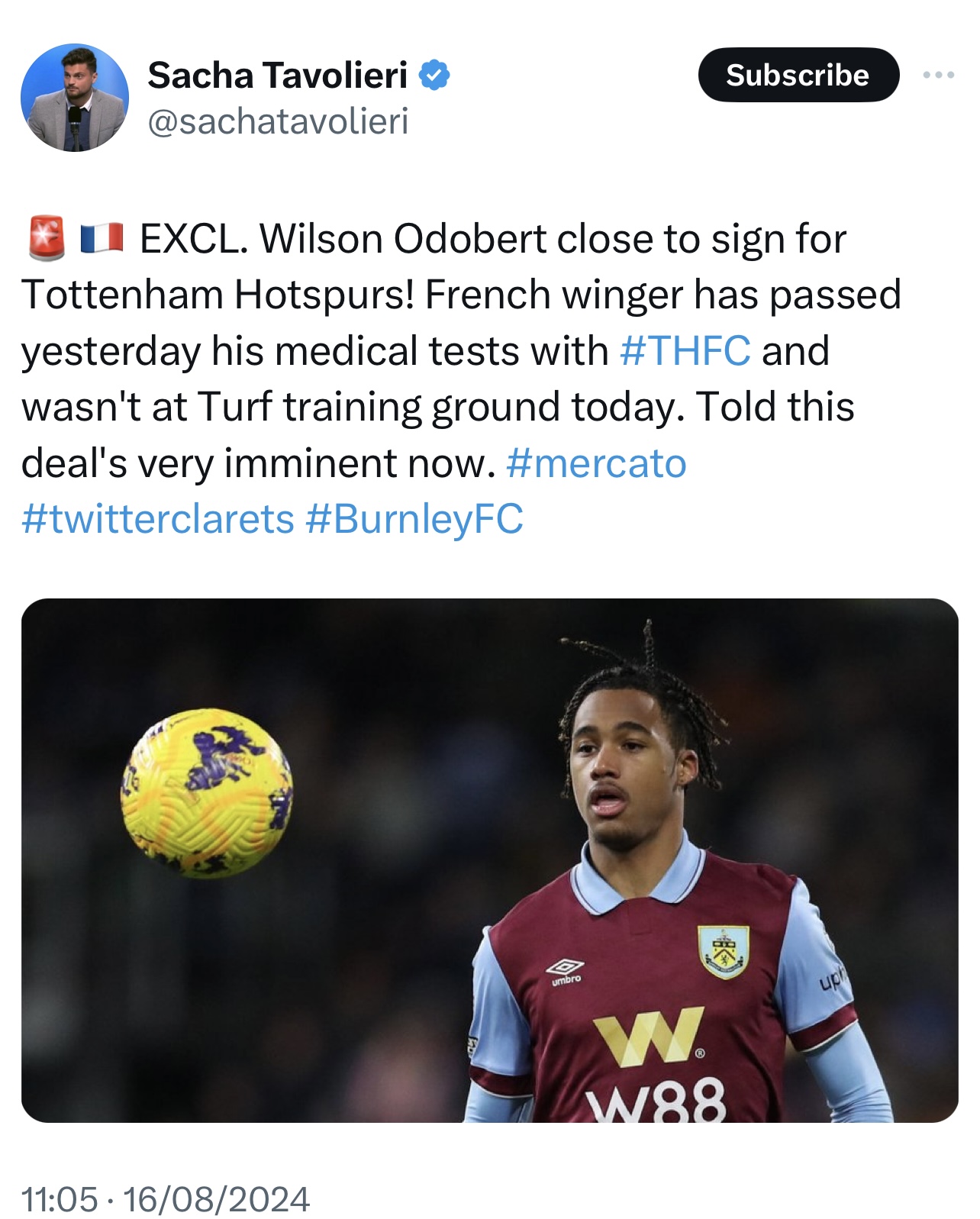Screen dimensions: 980x1219
Task: Click the blue verified badge
Action: 434,75
